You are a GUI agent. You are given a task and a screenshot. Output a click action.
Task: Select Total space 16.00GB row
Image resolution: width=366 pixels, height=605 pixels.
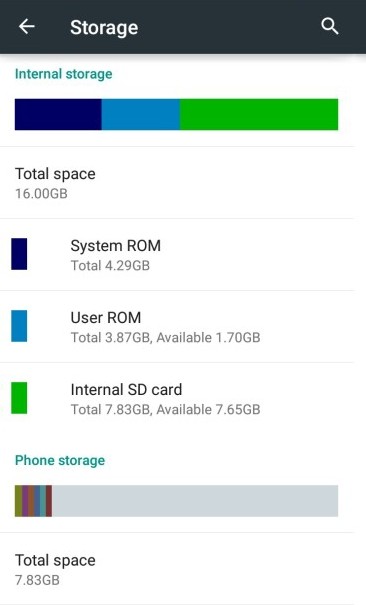177,183
